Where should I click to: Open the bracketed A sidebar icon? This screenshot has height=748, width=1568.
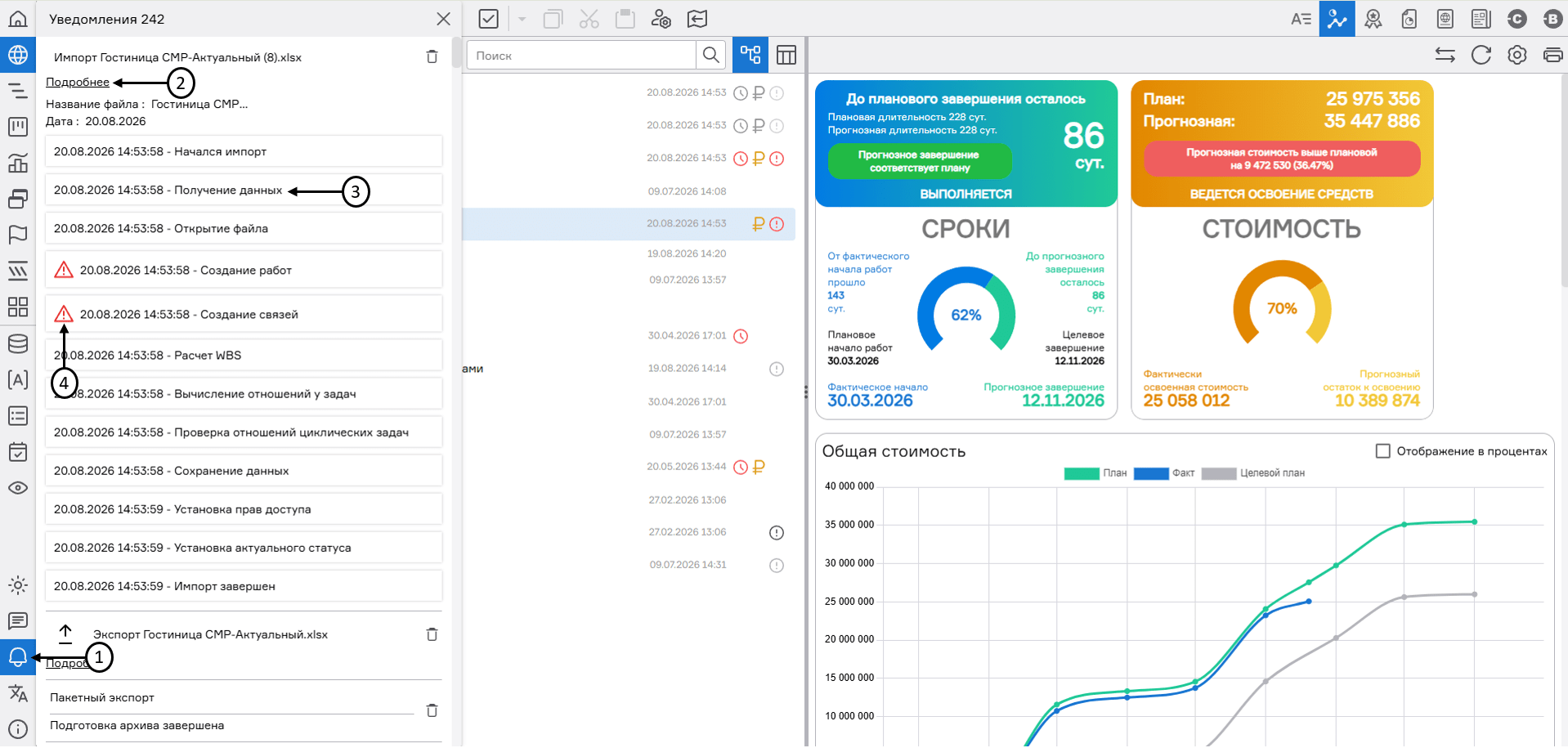point(18,379)
